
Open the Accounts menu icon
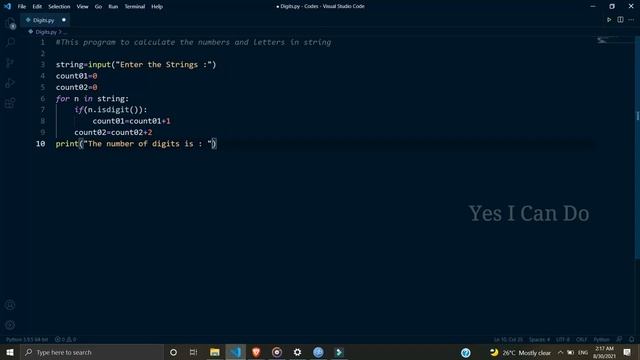pyautogui.click(x=10, y=305)
